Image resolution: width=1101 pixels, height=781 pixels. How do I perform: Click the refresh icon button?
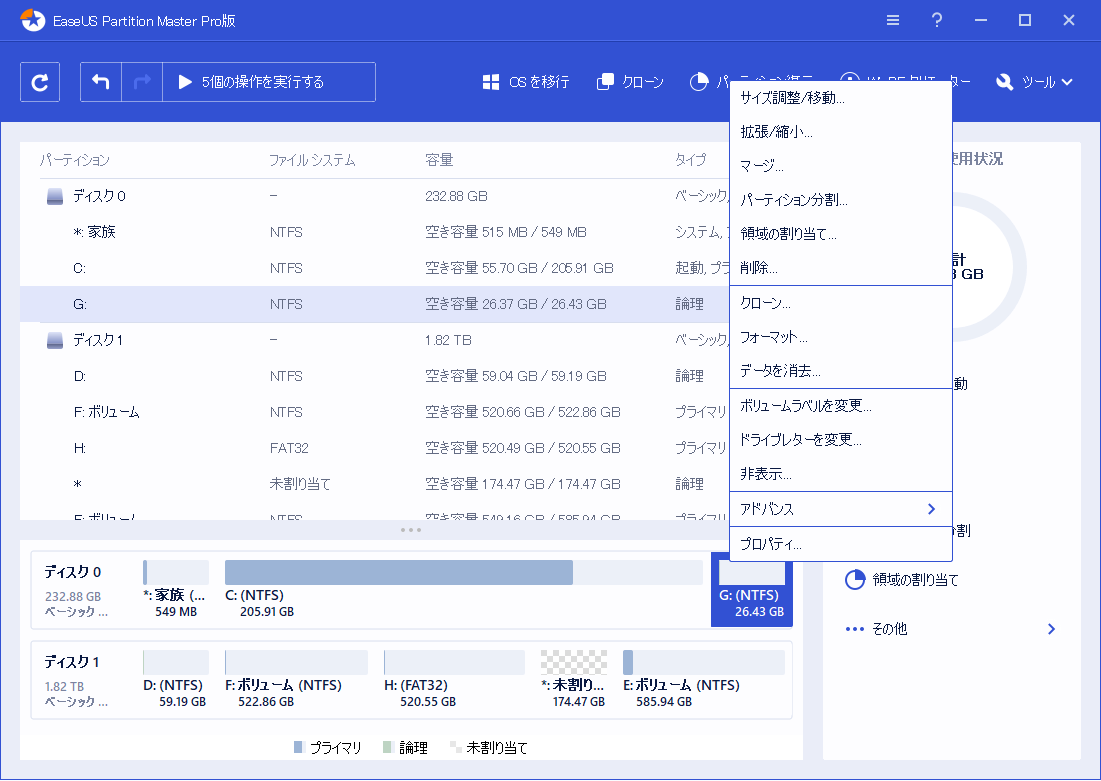(40, 82)
